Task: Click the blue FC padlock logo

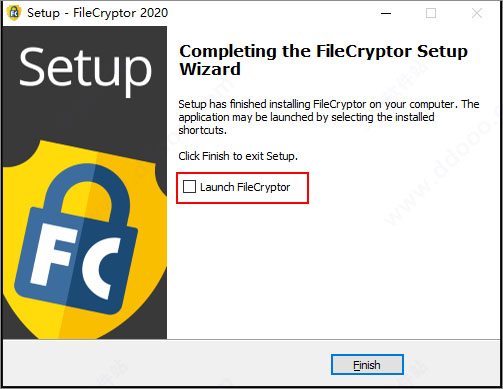Action: pos(76,240)
